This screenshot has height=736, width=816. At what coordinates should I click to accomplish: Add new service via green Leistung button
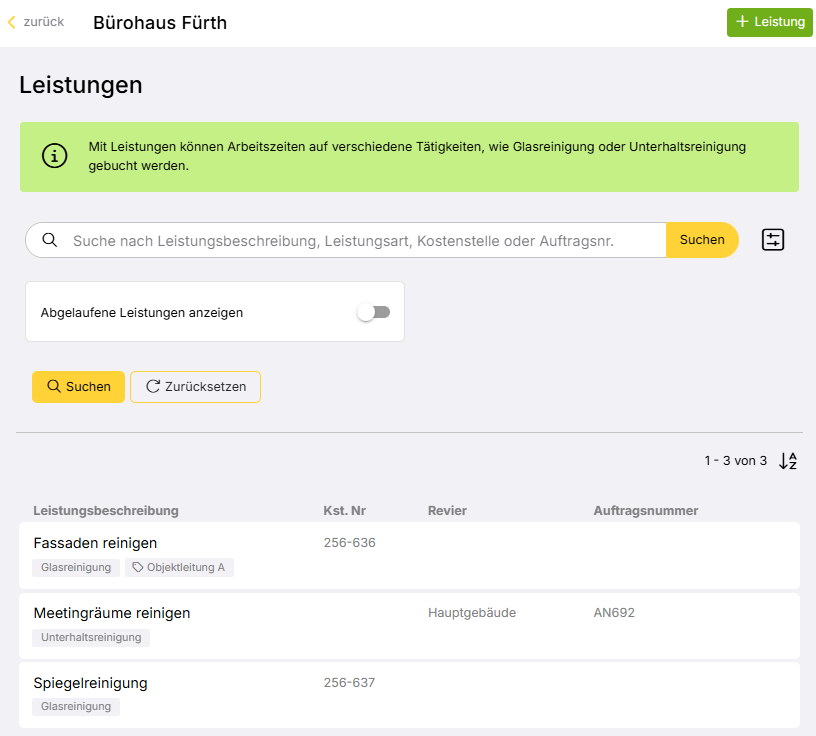pos(770,22)
